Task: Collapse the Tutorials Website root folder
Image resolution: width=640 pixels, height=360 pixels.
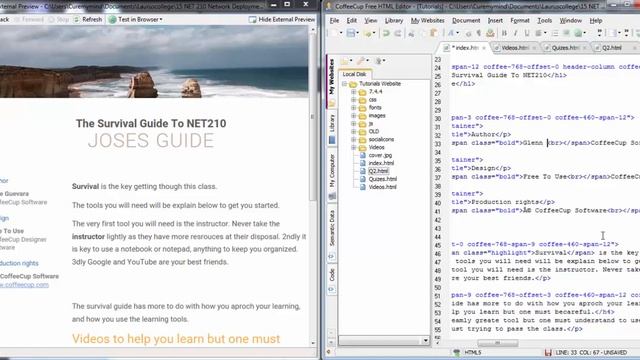Action: point(344,84)
